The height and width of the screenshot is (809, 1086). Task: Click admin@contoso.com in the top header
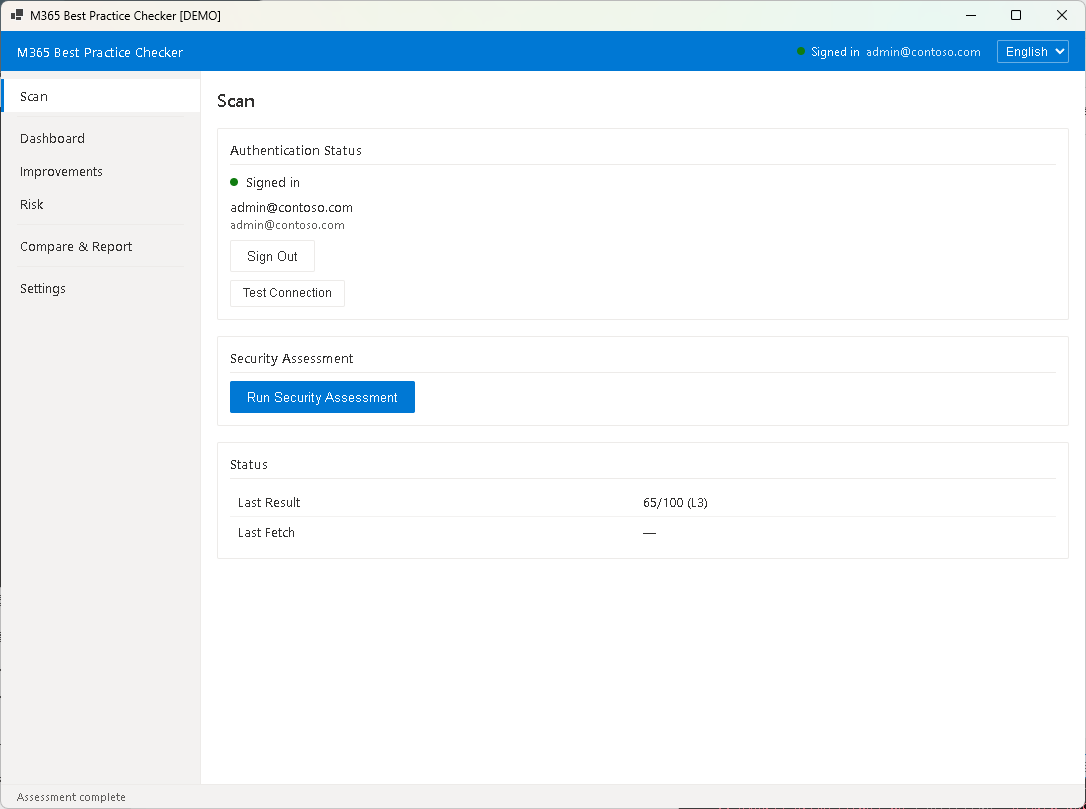coord(923,52)
